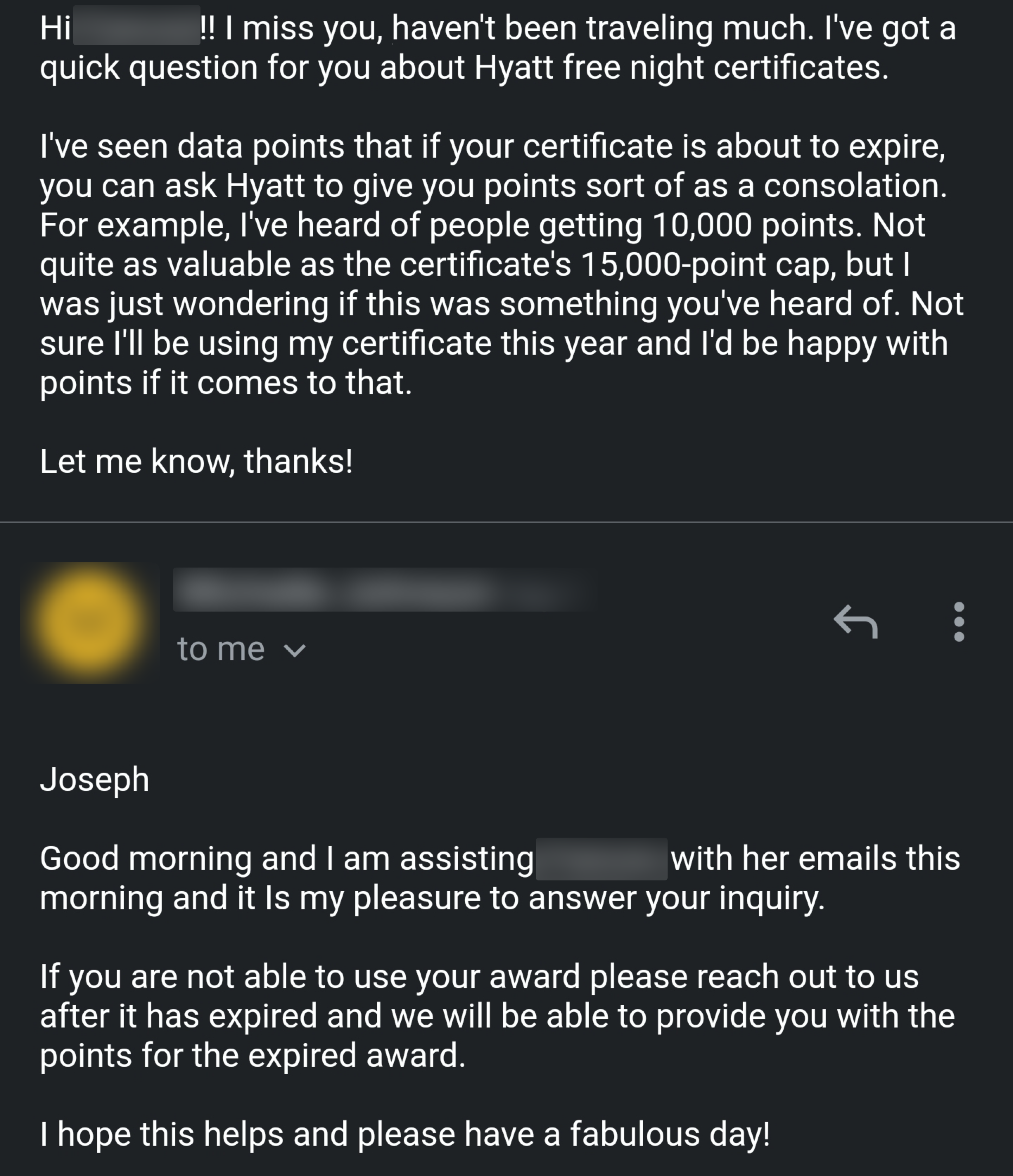Expand recipient details chevron beside "to me"
This screenshot has height=1176, width=1013.
(x=294, y=650)
